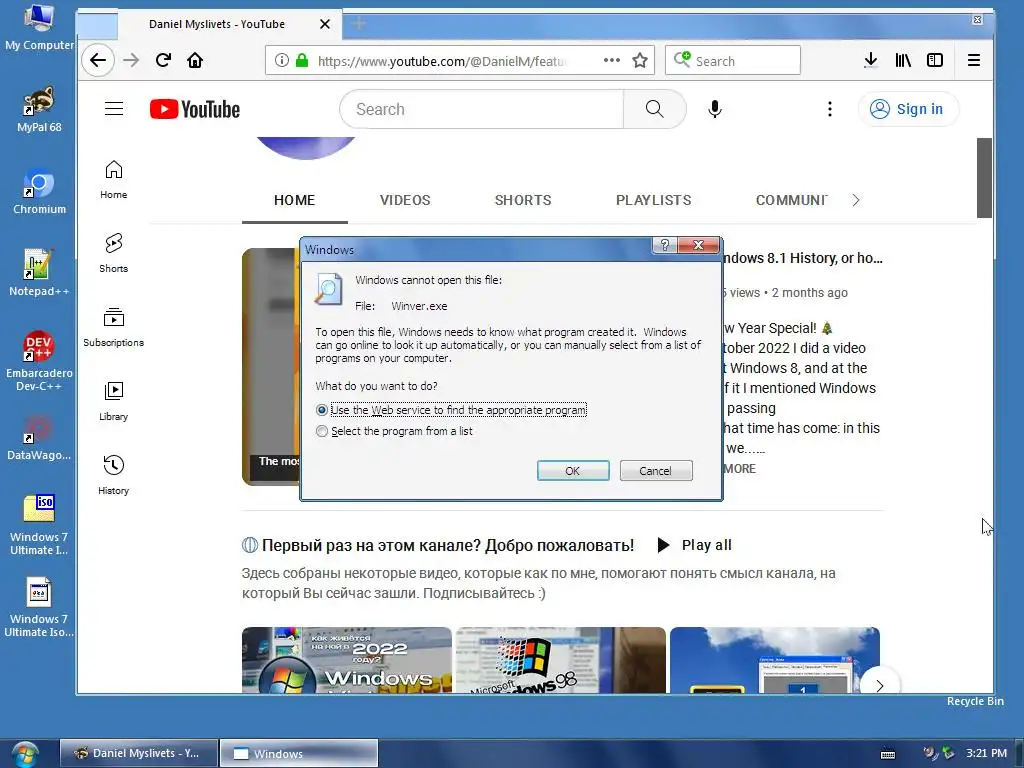The height and width of the screenshot is (768, 1024).
Task: Open the Start menu orb
Action: [24, 754]
